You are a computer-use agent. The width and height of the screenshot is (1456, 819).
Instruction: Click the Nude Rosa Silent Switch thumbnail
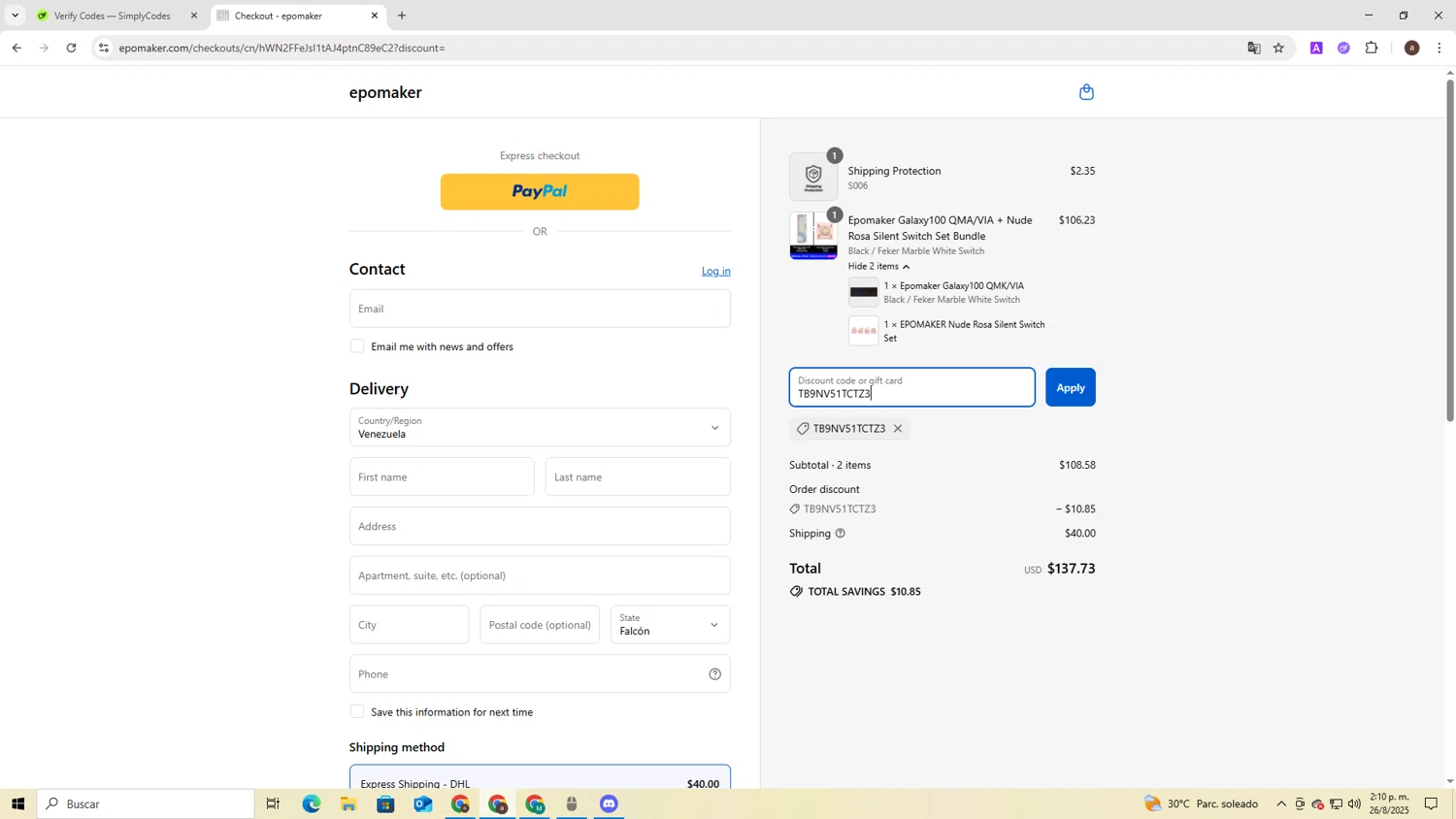(864, 331)
